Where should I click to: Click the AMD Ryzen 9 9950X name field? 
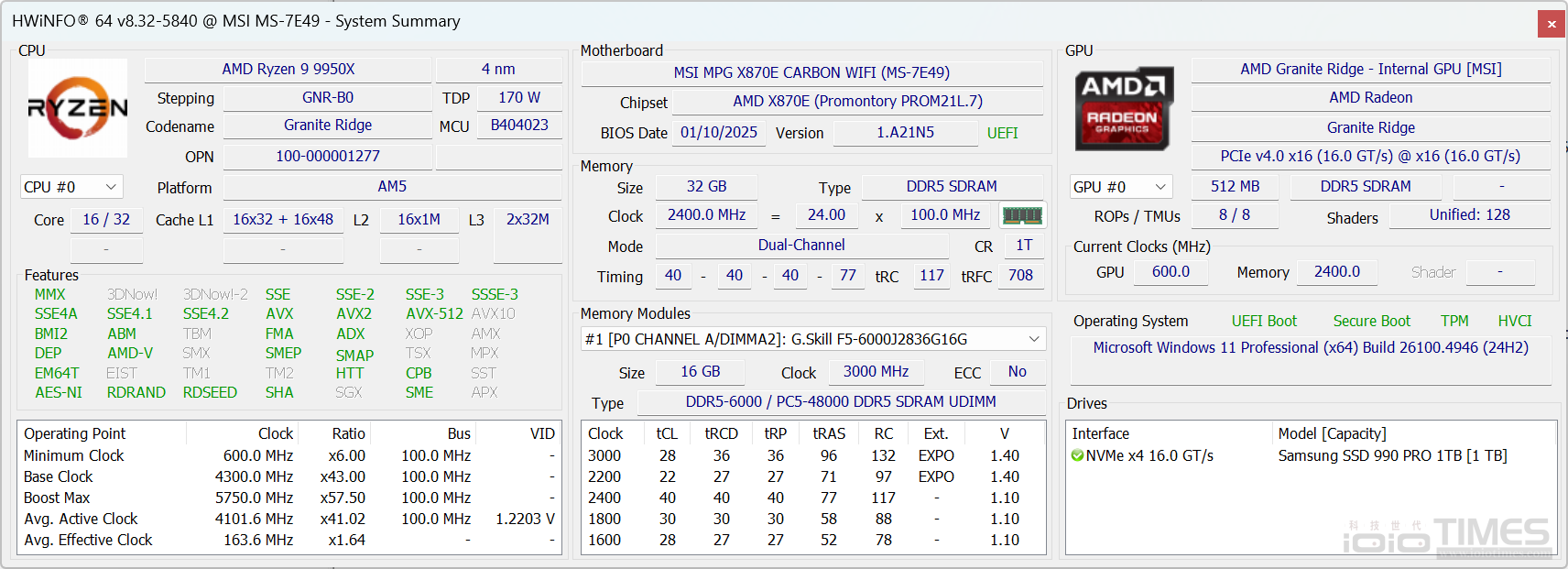[288, 70]
